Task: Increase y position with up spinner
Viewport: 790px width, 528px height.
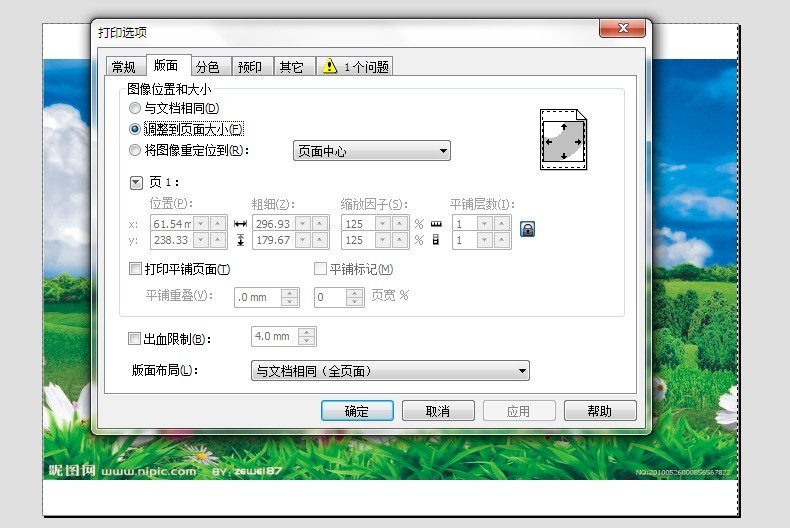Action: [x=217, y=240]
